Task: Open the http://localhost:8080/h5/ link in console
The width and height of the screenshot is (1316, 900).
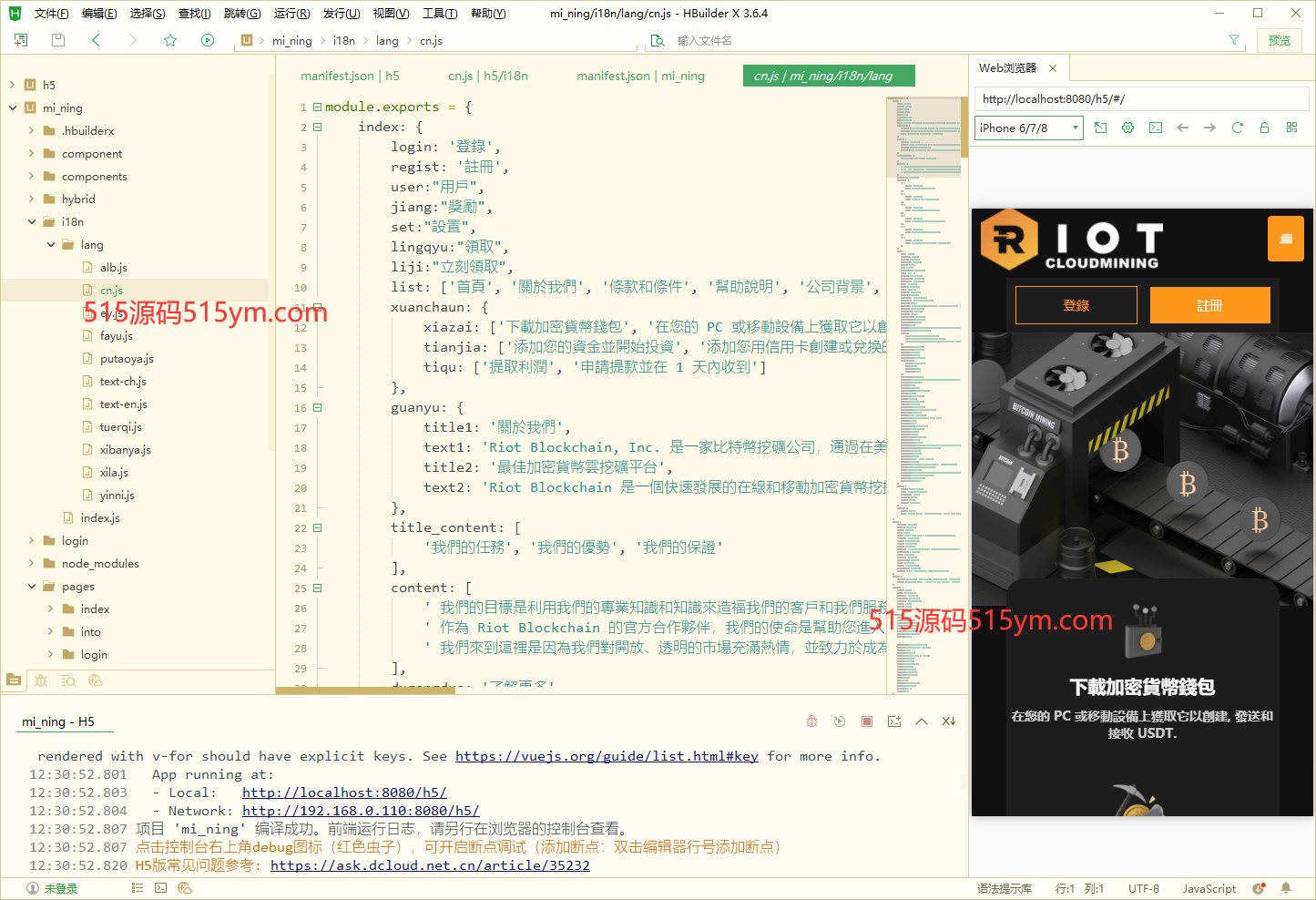Action: [x=344, y=793]
